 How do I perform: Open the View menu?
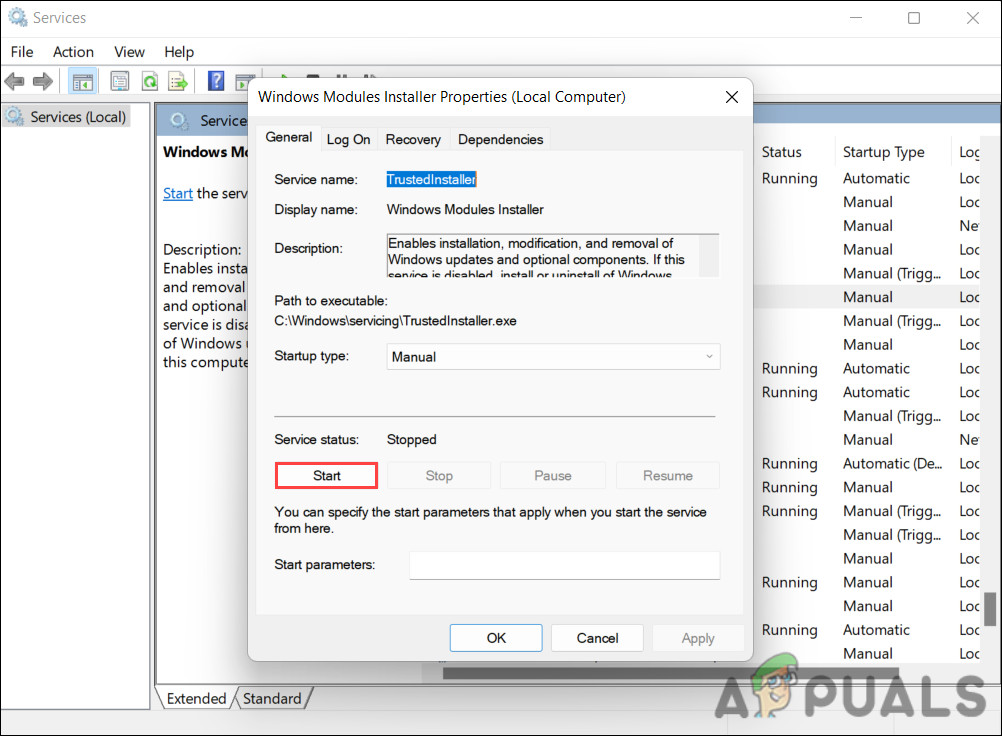129,52
